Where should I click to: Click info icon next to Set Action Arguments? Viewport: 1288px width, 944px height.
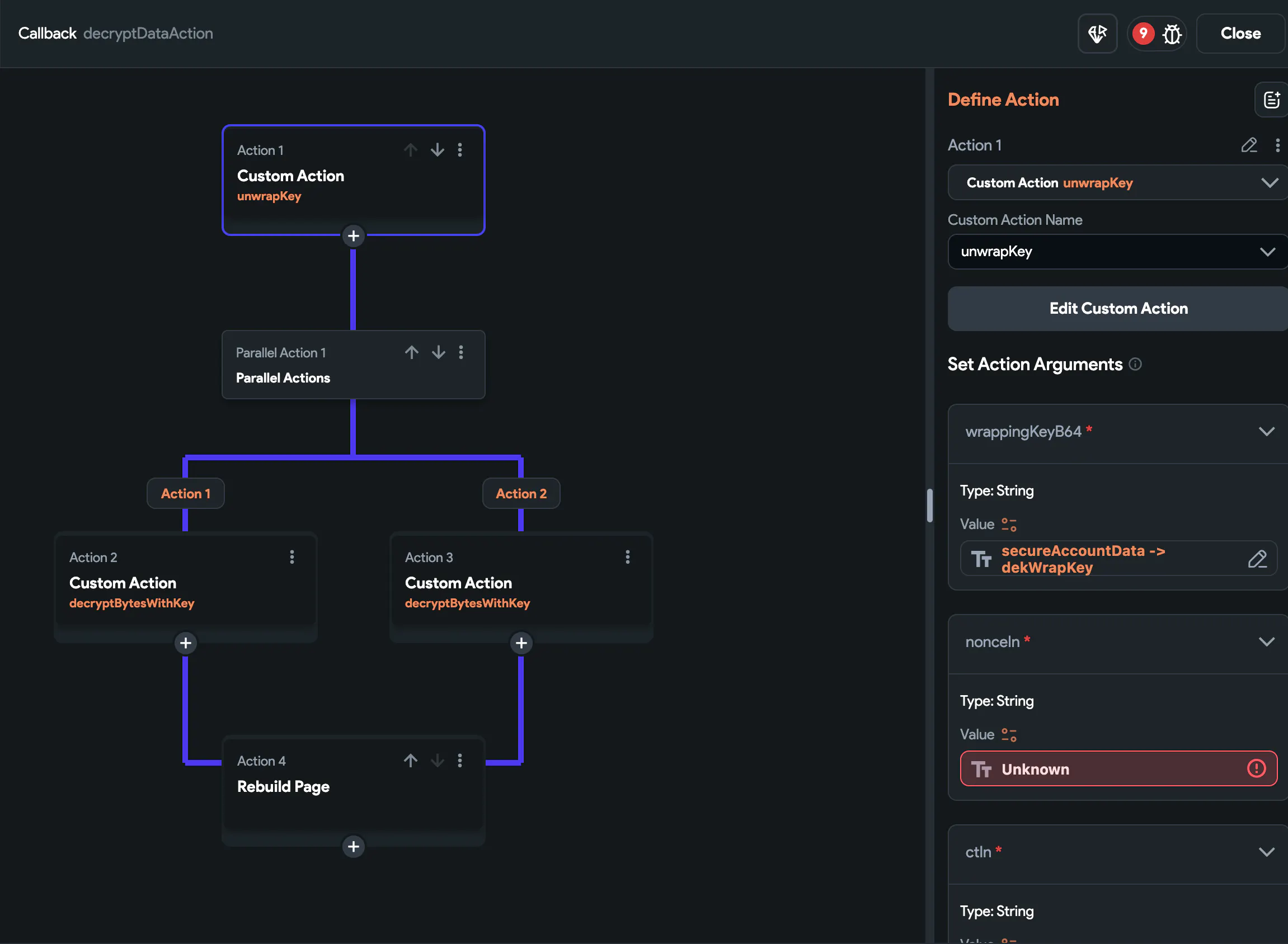[1135, 364]
